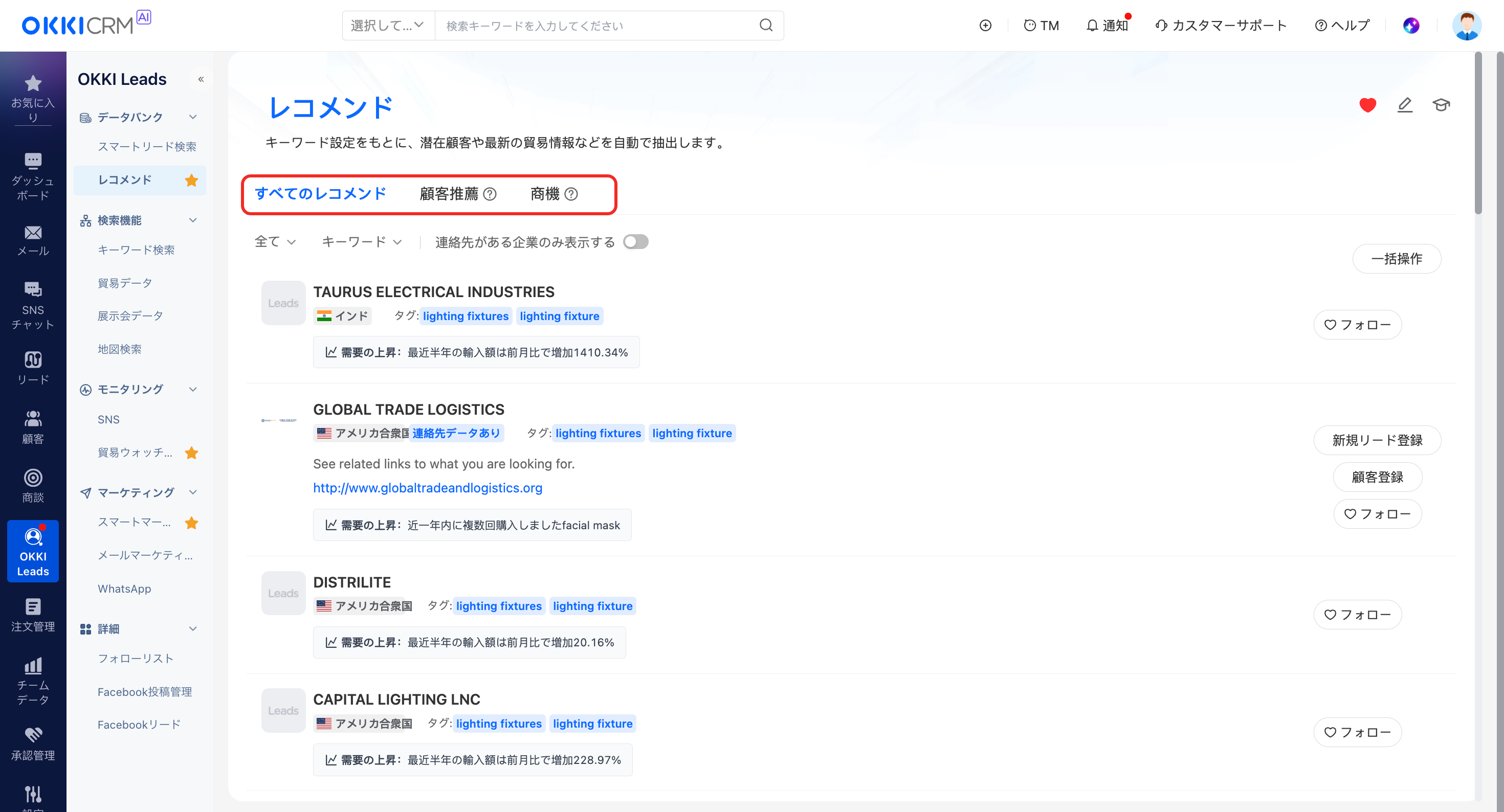Click the graduation cap tutorial icon
Screen dimensions: 1504x812
[x=1441, y=105]
